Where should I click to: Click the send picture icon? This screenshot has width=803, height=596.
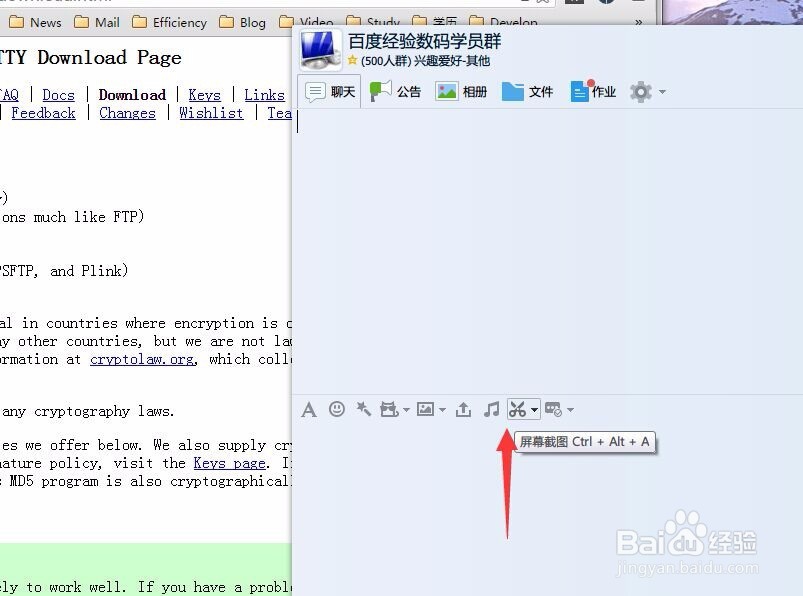(426, 409)
